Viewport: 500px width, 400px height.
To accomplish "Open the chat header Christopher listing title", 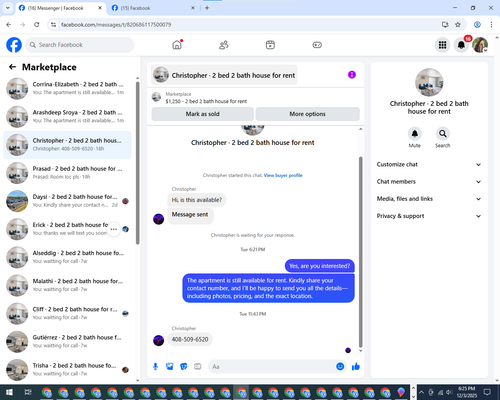I will pos(224,75).
